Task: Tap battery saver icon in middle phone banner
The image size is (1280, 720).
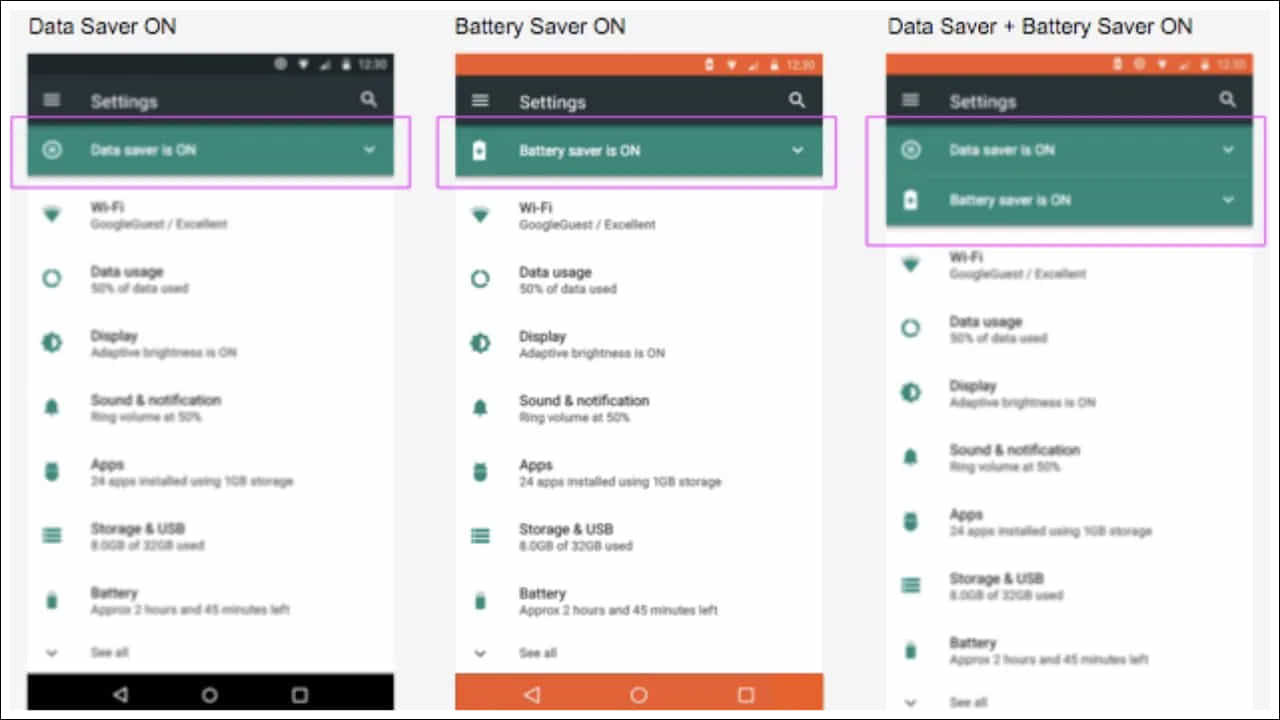Action: tap(480, 151)
